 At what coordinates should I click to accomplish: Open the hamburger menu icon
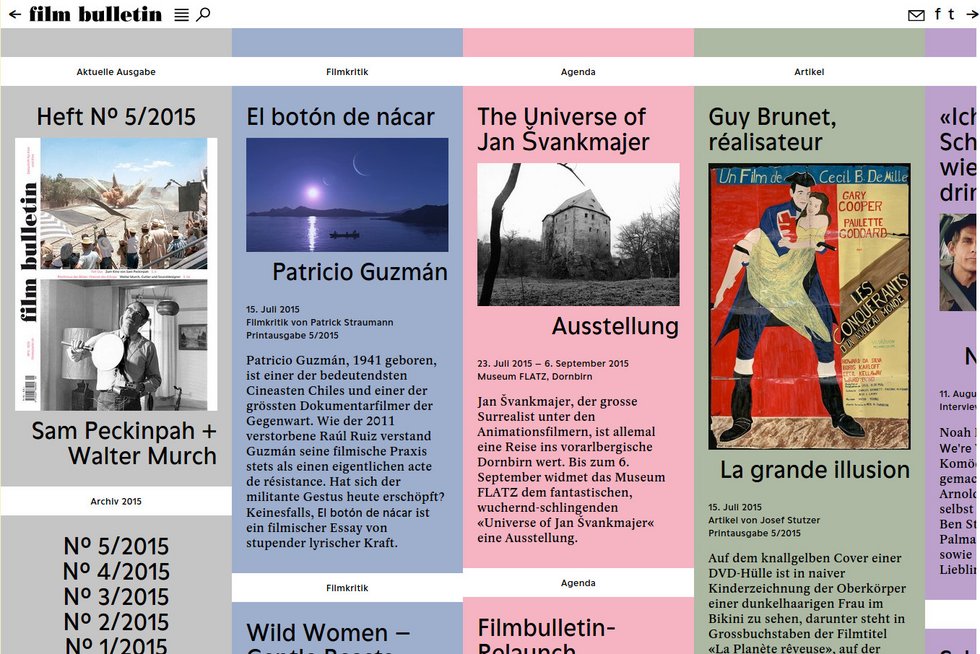pos(181,14)
